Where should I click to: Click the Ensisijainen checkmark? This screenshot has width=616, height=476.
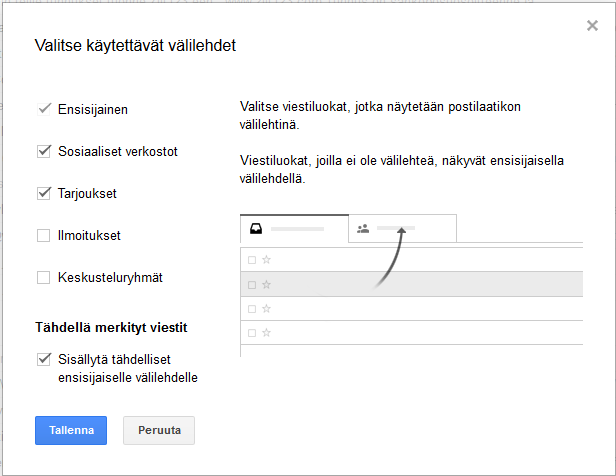tap(44, 109)
